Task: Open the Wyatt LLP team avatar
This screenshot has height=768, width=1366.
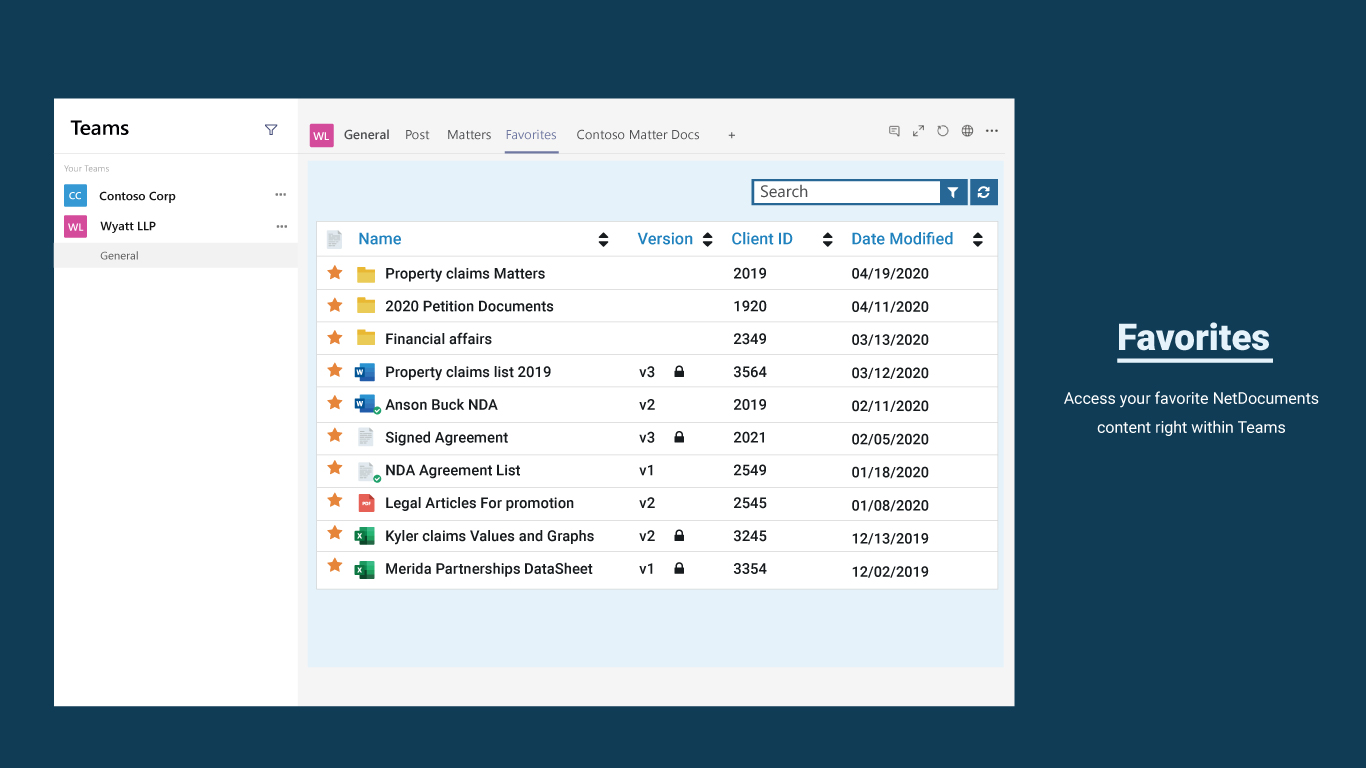Action: click(x=76, y=226)
